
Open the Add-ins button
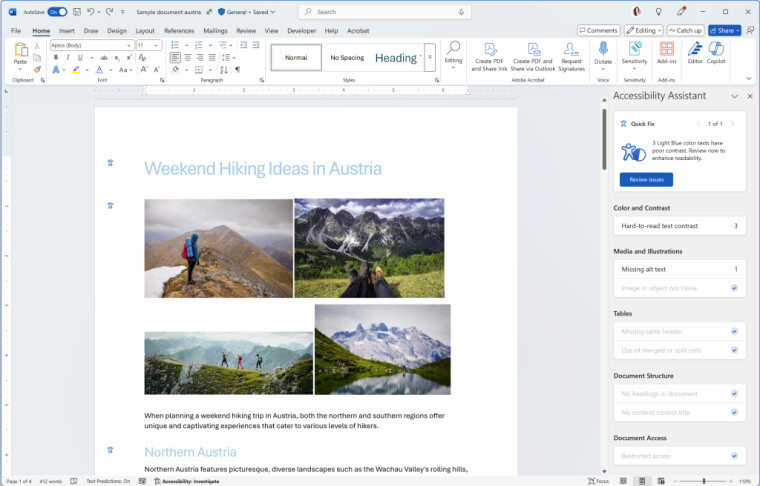click(666, 53)
